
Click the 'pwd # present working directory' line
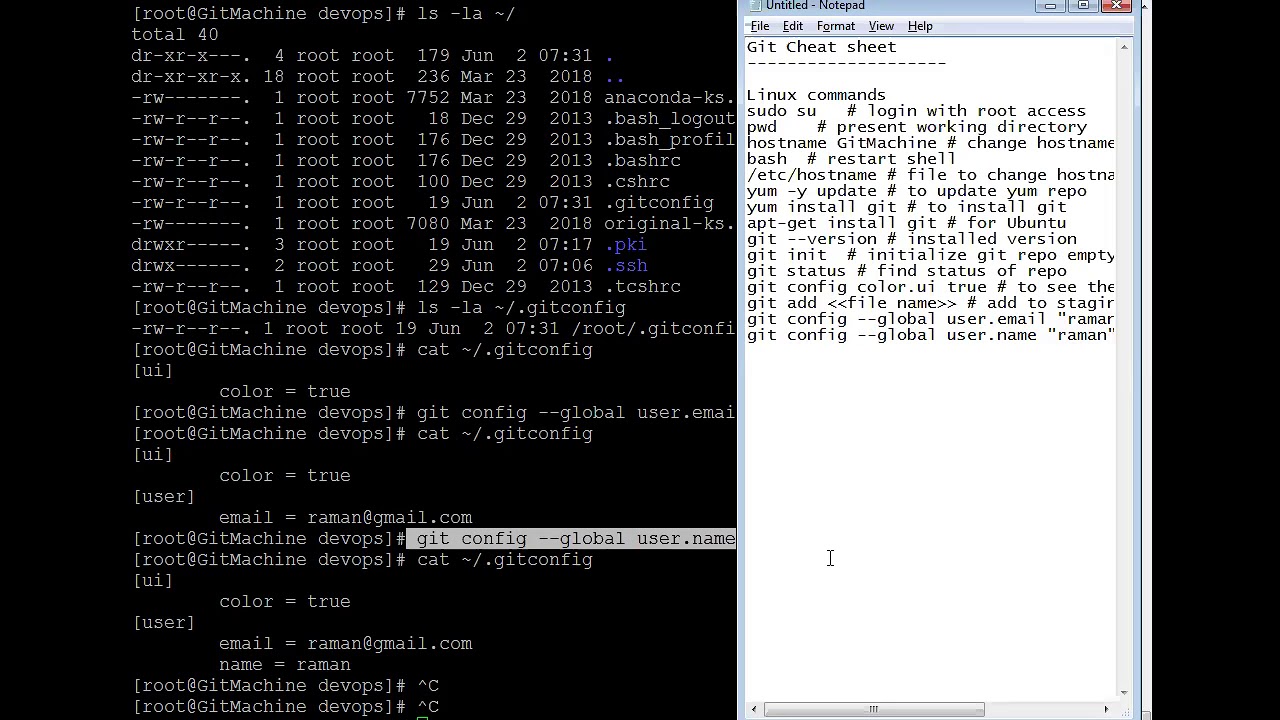click(x=916, y=127)
